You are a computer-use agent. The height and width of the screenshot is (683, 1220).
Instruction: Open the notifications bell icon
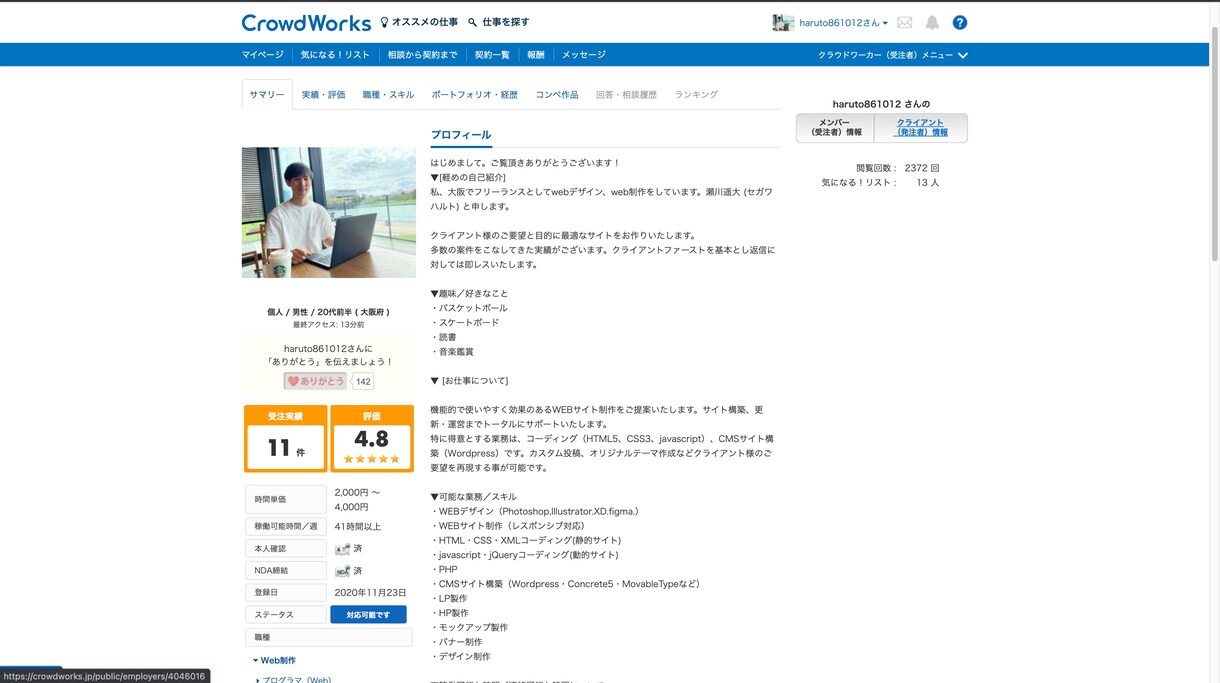coord(932,23)
